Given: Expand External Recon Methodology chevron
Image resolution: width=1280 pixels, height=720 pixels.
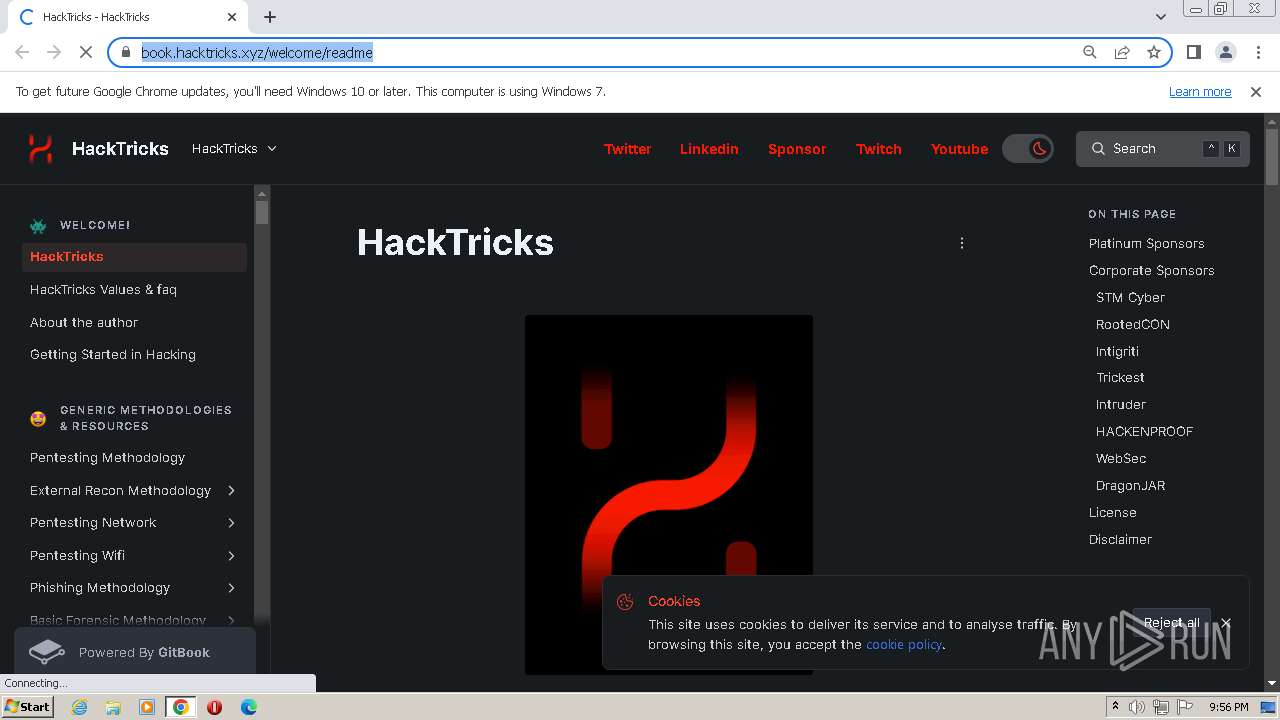Looking at the screenshot, I should pyautogui.click(x=231, y=490).
